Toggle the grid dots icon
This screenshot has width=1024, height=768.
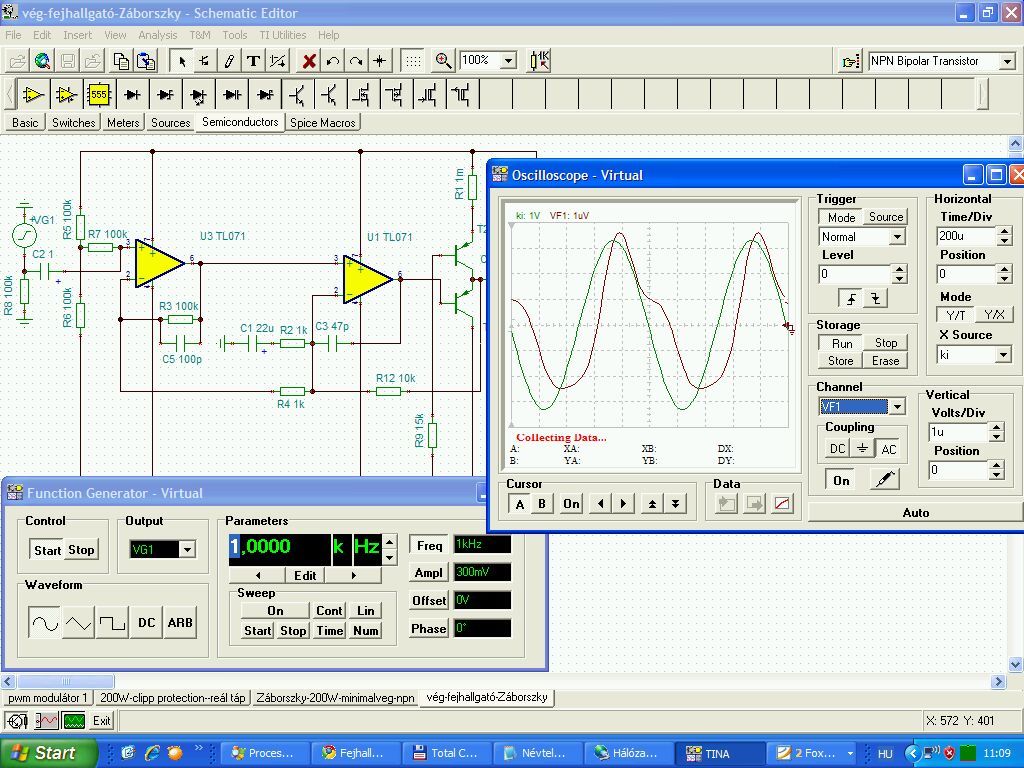413,61
